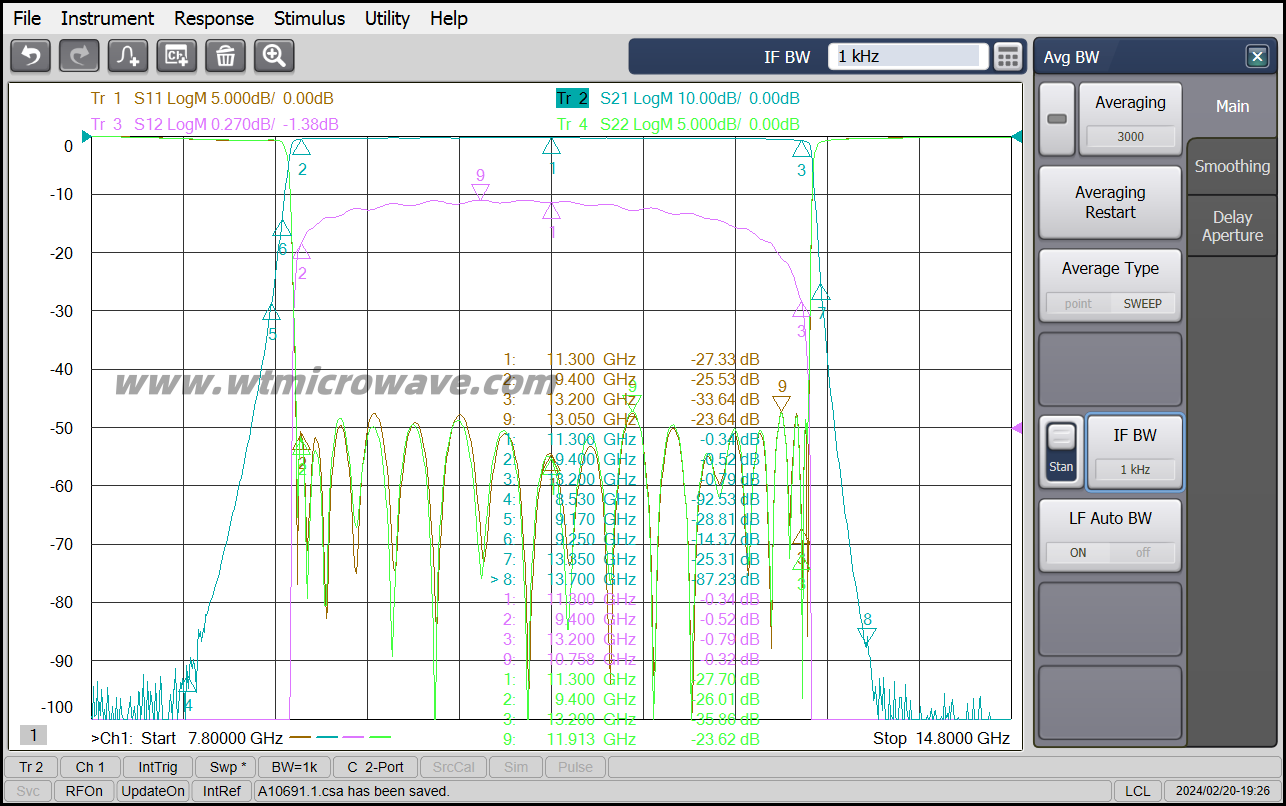
Task: Select trace Tr 4 S22 label
Action: (x=678, y=124)
